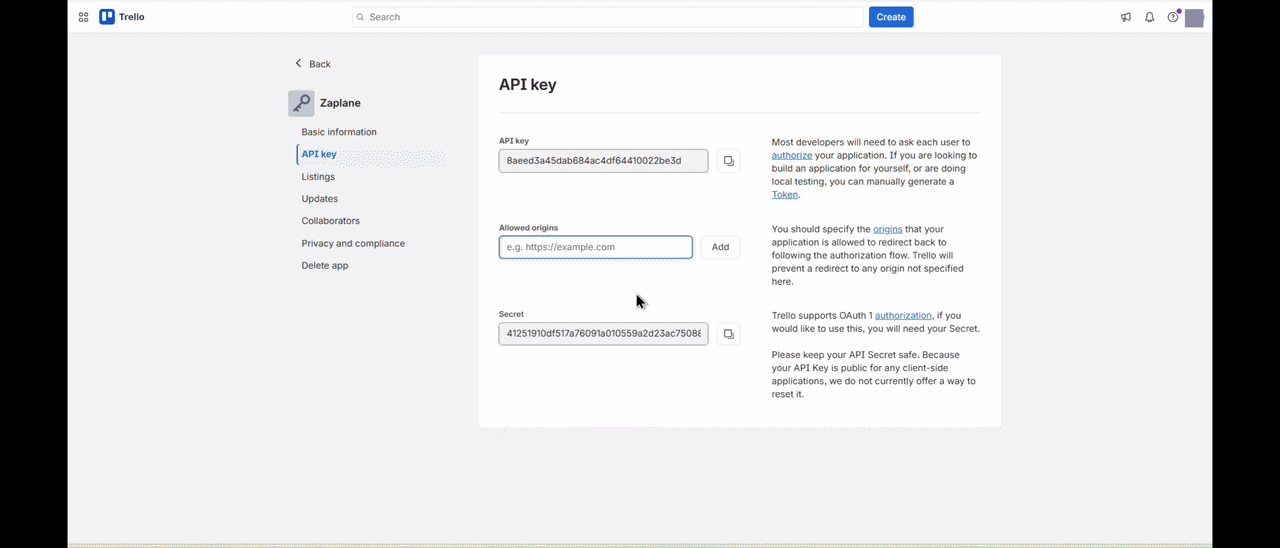Follow the Token link
The height and width of the screenshot is (548, 1280).
[x=785, y=195]
